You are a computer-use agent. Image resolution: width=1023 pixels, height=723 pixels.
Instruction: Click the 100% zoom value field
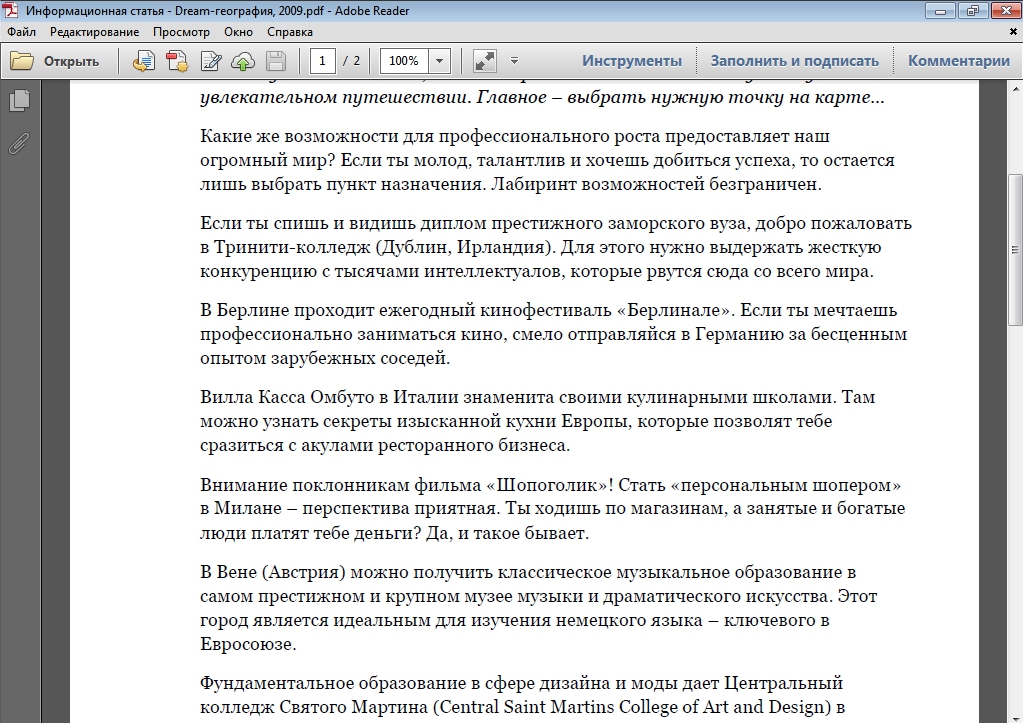(x=404, y=61)
